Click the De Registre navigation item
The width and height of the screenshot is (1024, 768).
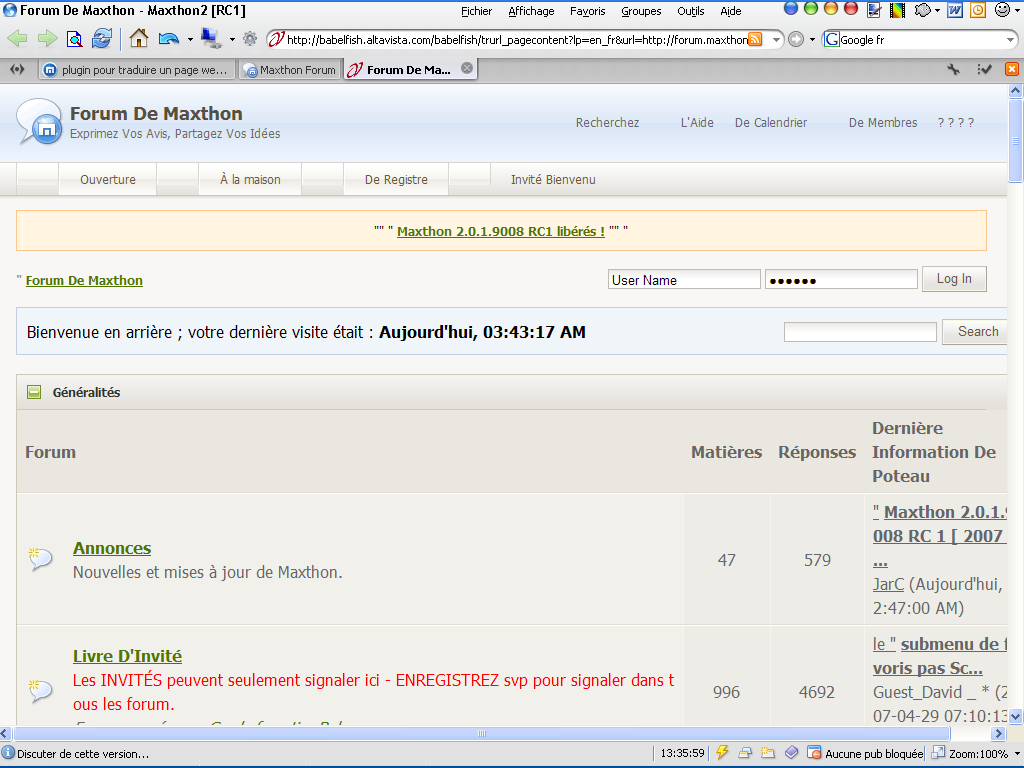(x=396, y=180)
